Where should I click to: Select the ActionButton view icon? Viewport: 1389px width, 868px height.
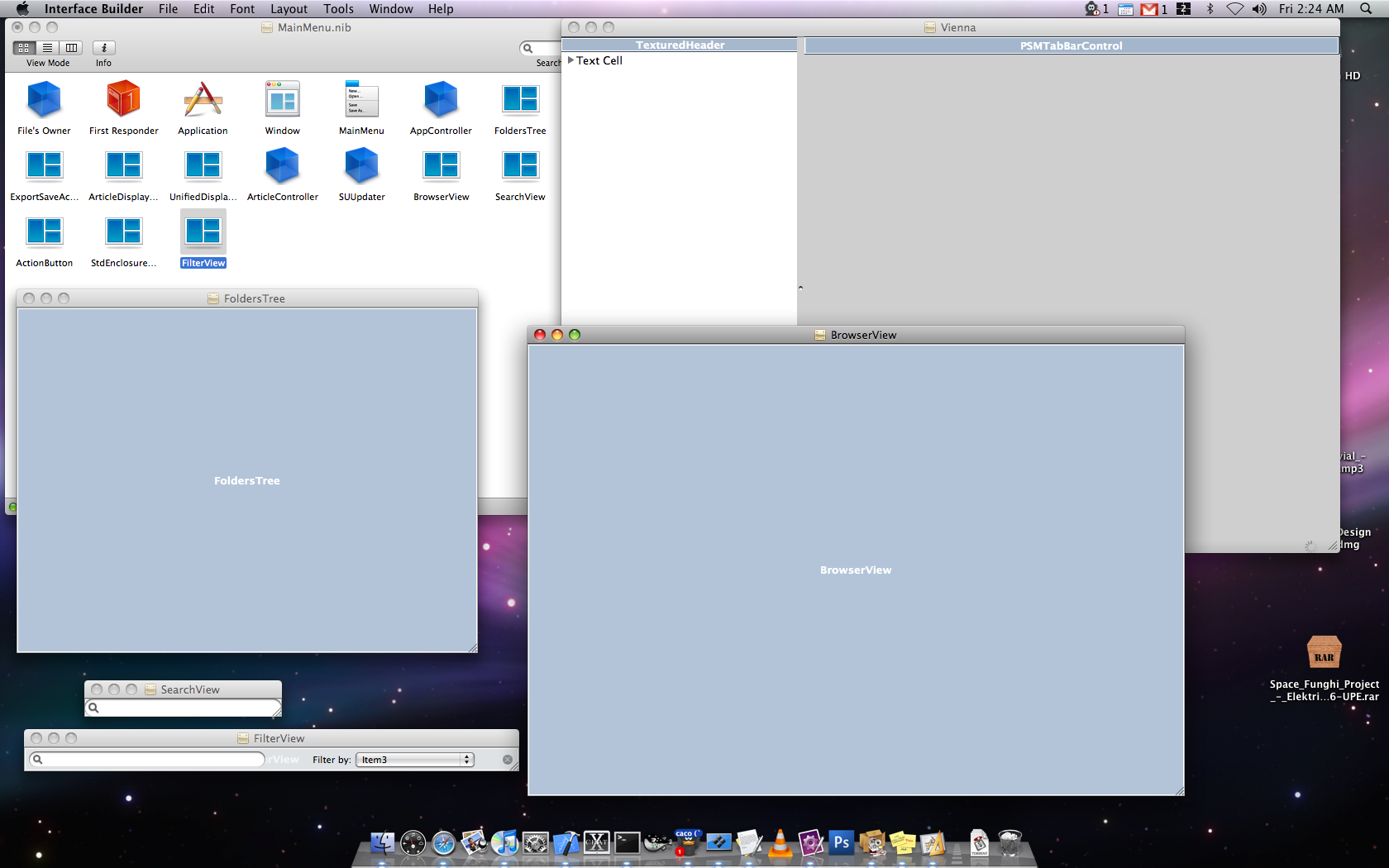pyautogui.click(x=44, y=232)
